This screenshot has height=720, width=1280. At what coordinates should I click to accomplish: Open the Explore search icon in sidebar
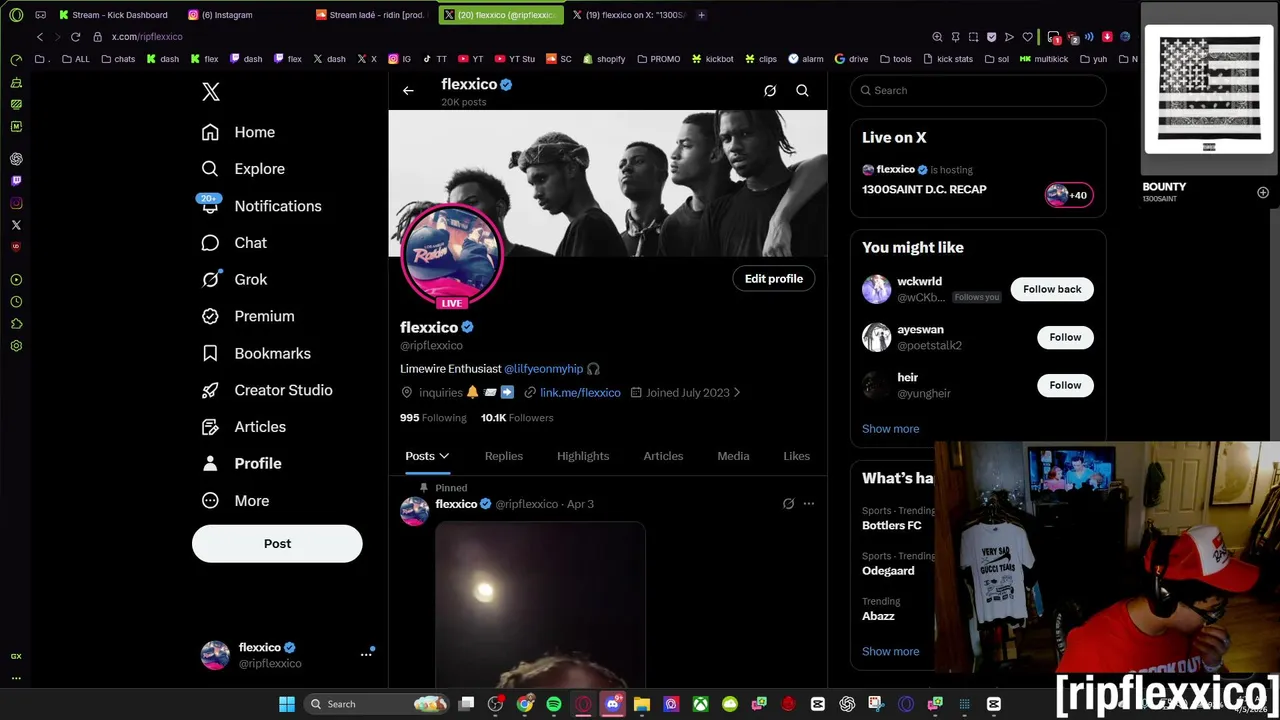click(210, 169)
